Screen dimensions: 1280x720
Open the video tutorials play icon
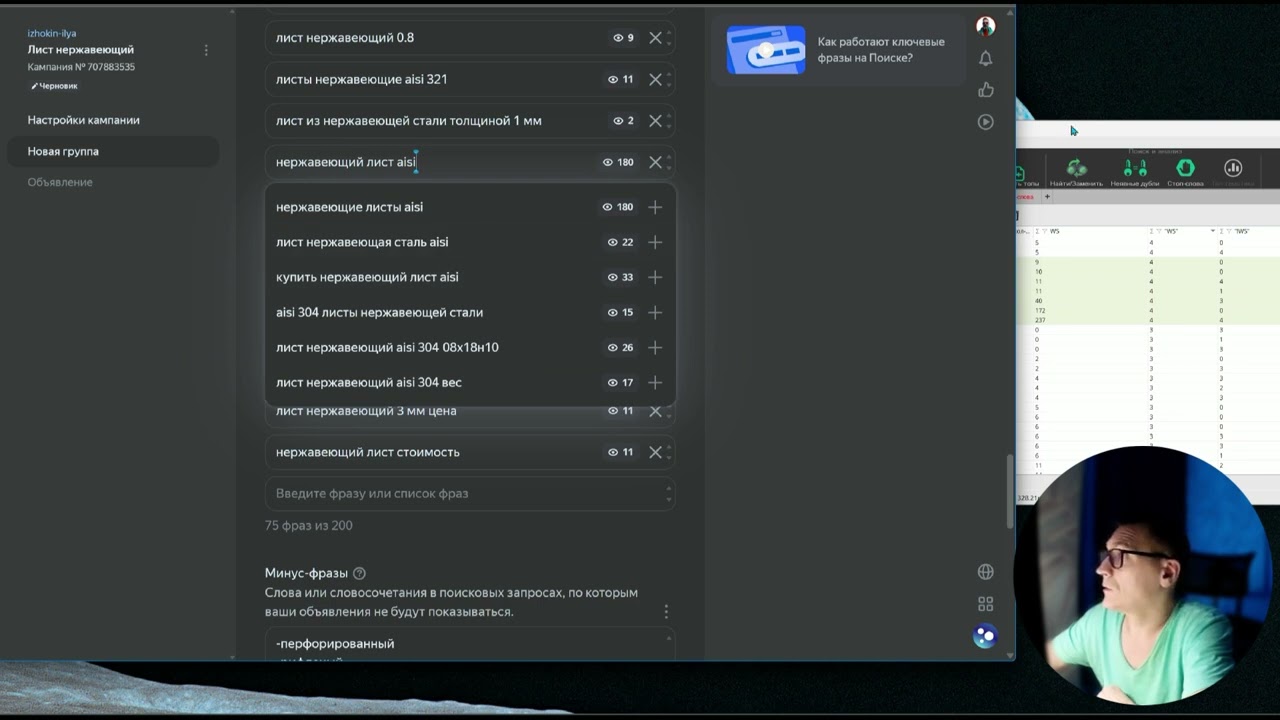pos(986,122)
